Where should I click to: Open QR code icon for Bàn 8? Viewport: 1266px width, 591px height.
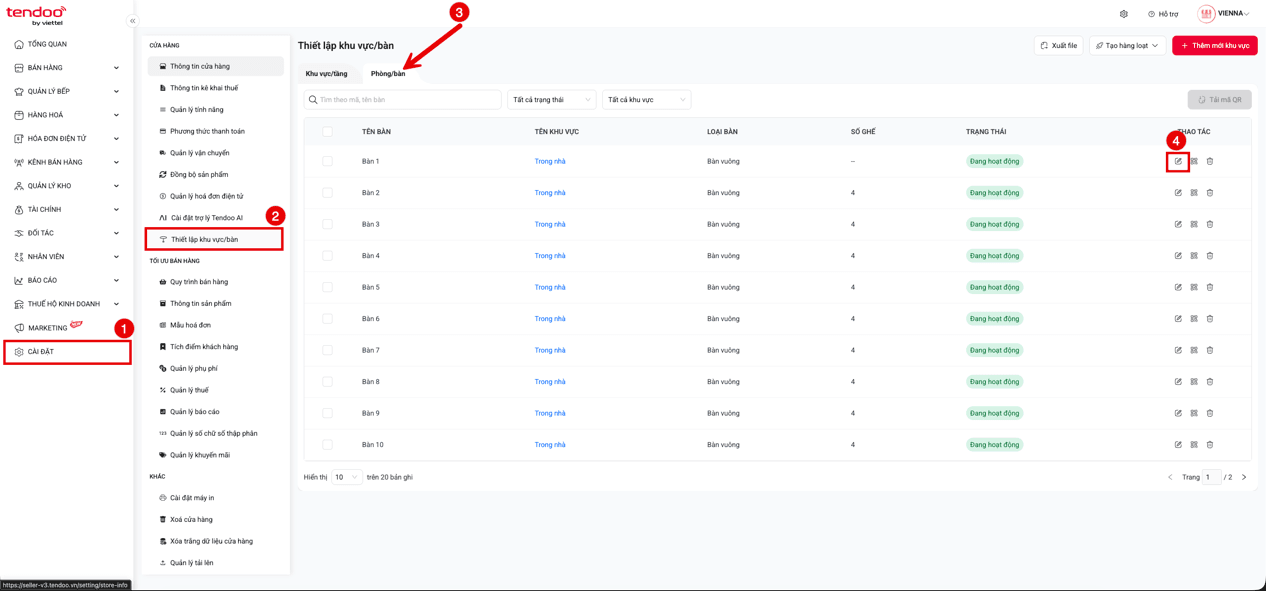pyautogui.click(x=1194, y=382)
